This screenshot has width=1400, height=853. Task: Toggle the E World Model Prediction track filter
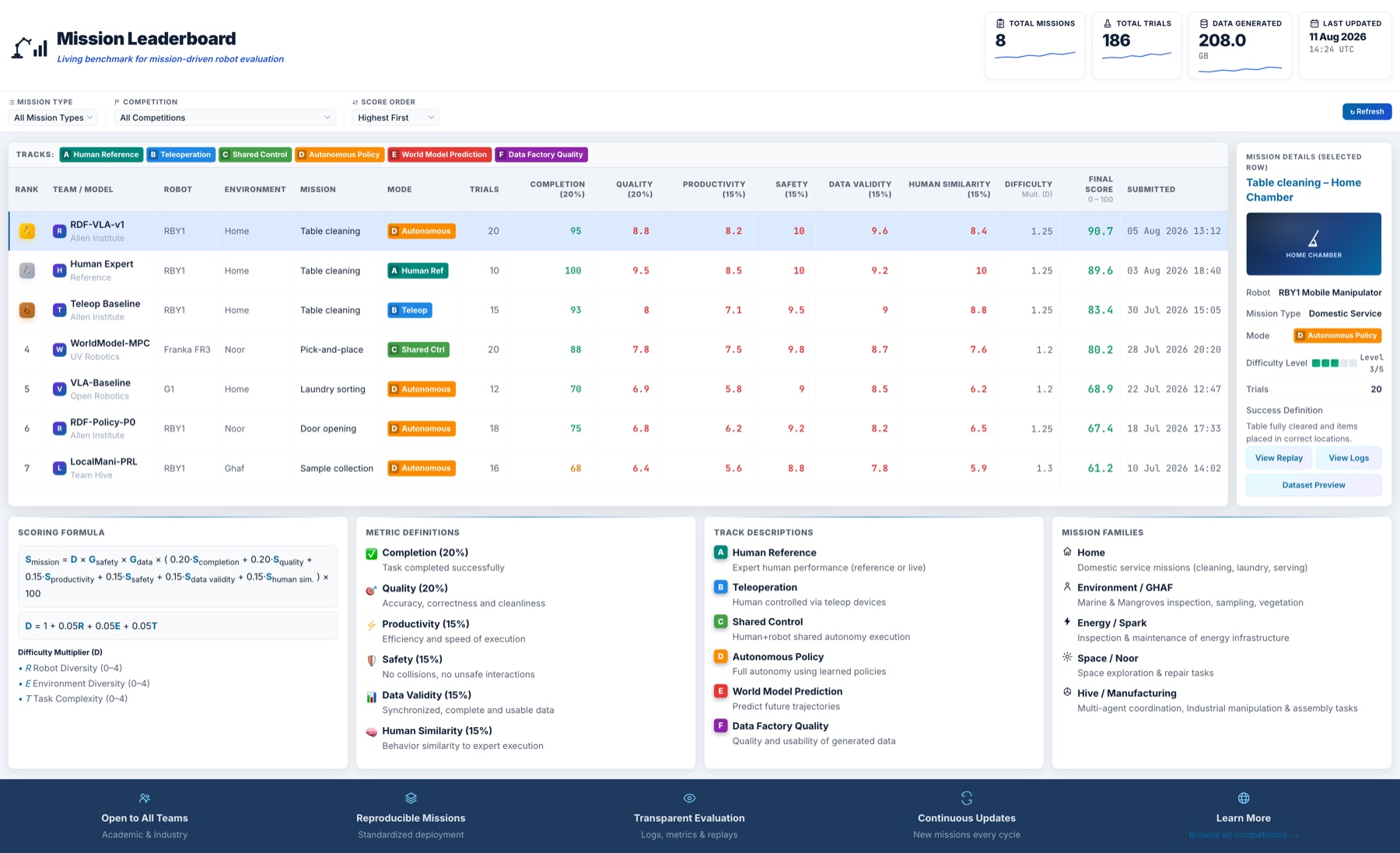(x=440, y=155)
